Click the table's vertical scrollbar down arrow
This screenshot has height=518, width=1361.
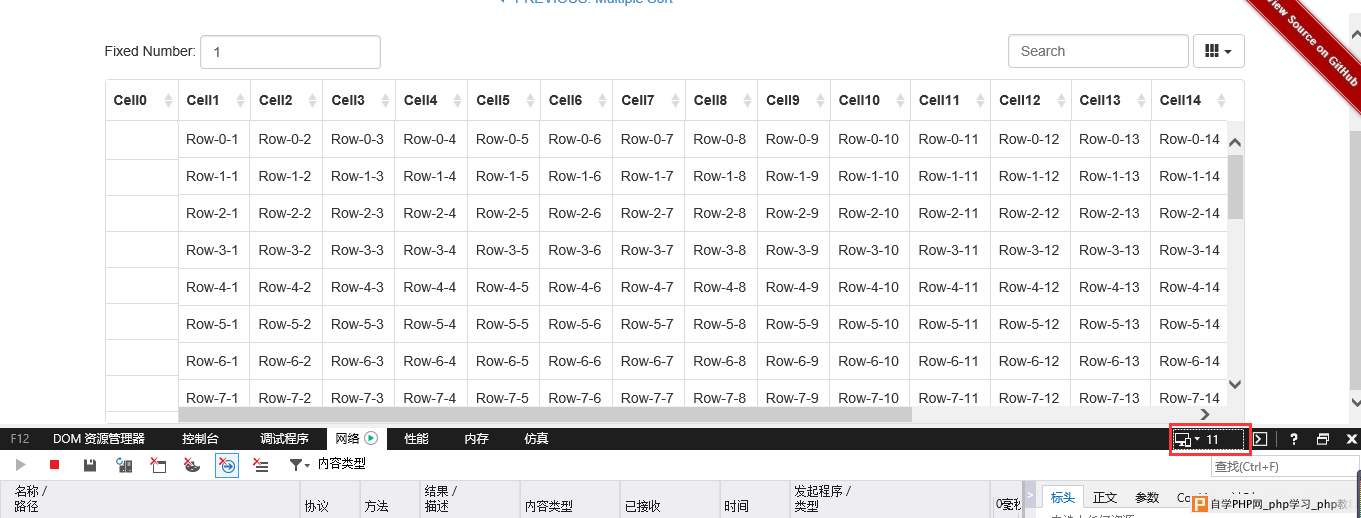tap(1235, 384)
